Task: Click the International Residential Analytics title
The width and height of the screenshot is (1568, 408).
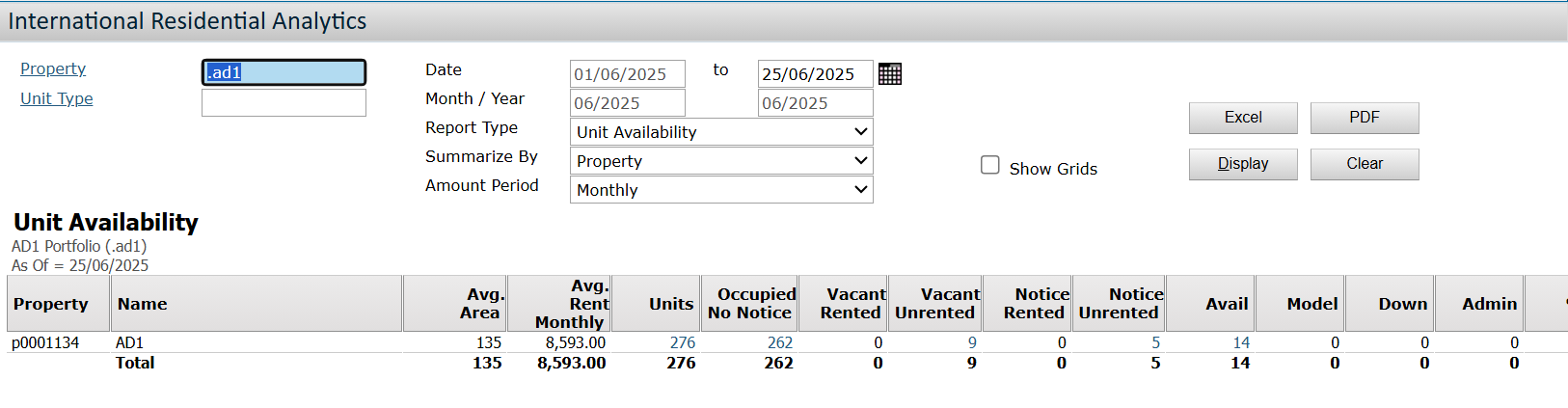Action: (187, 21)
